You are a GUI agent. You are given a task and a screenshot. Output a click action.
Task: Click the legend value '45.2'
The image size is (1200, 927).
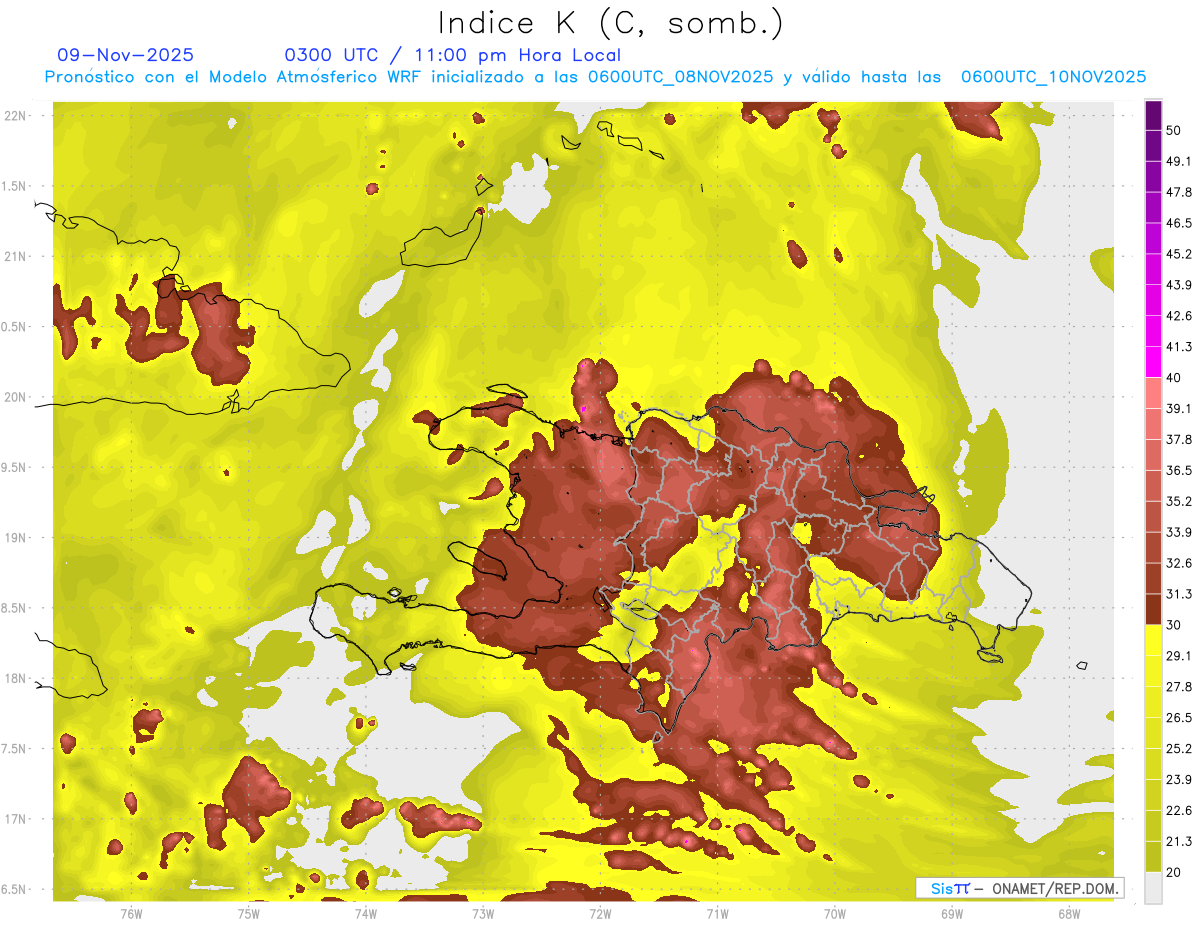click(x=1178, y=254)
